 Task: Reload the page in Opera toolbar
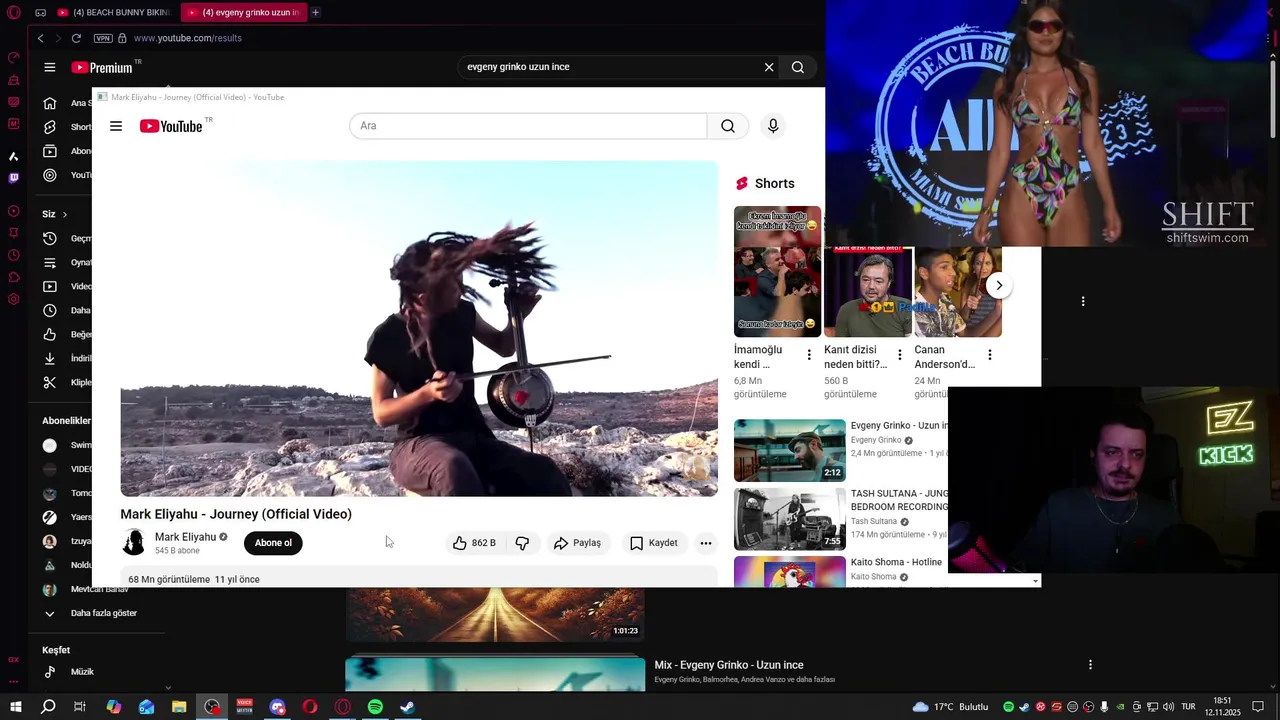point(76,38)
